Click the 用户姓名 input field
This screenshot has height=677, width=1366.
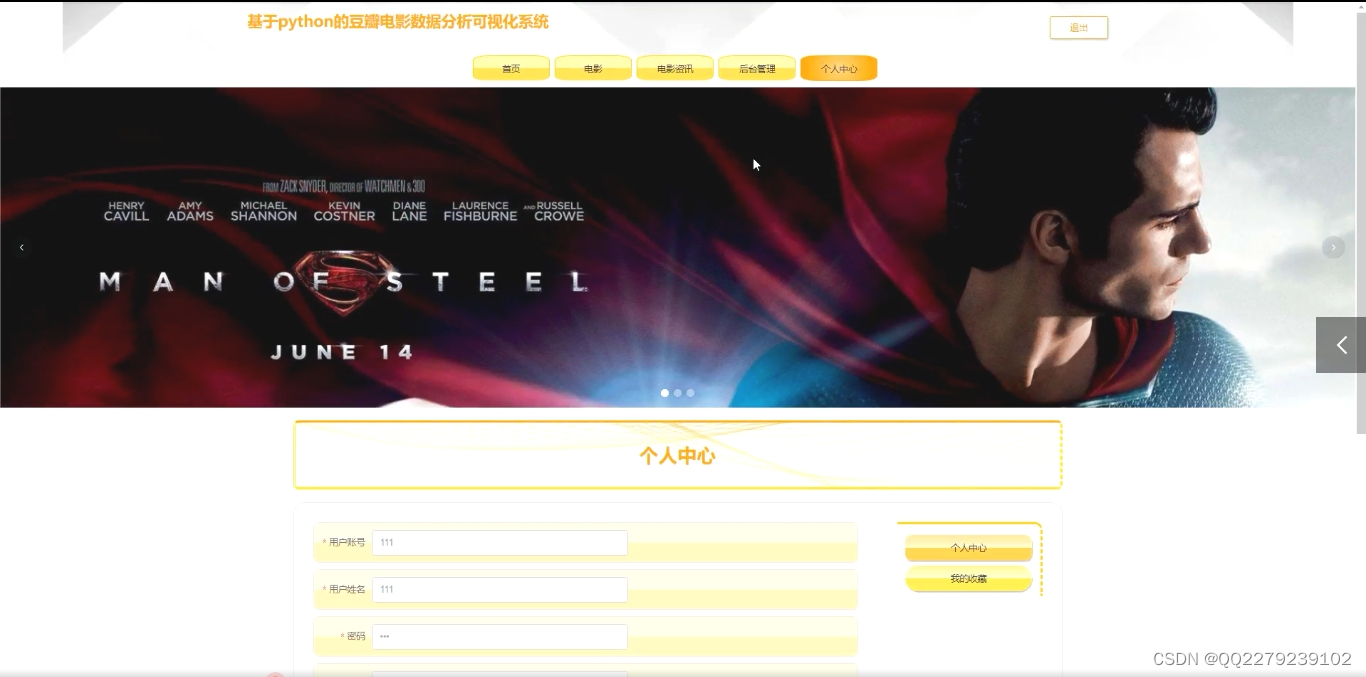[x=500, y=590]
